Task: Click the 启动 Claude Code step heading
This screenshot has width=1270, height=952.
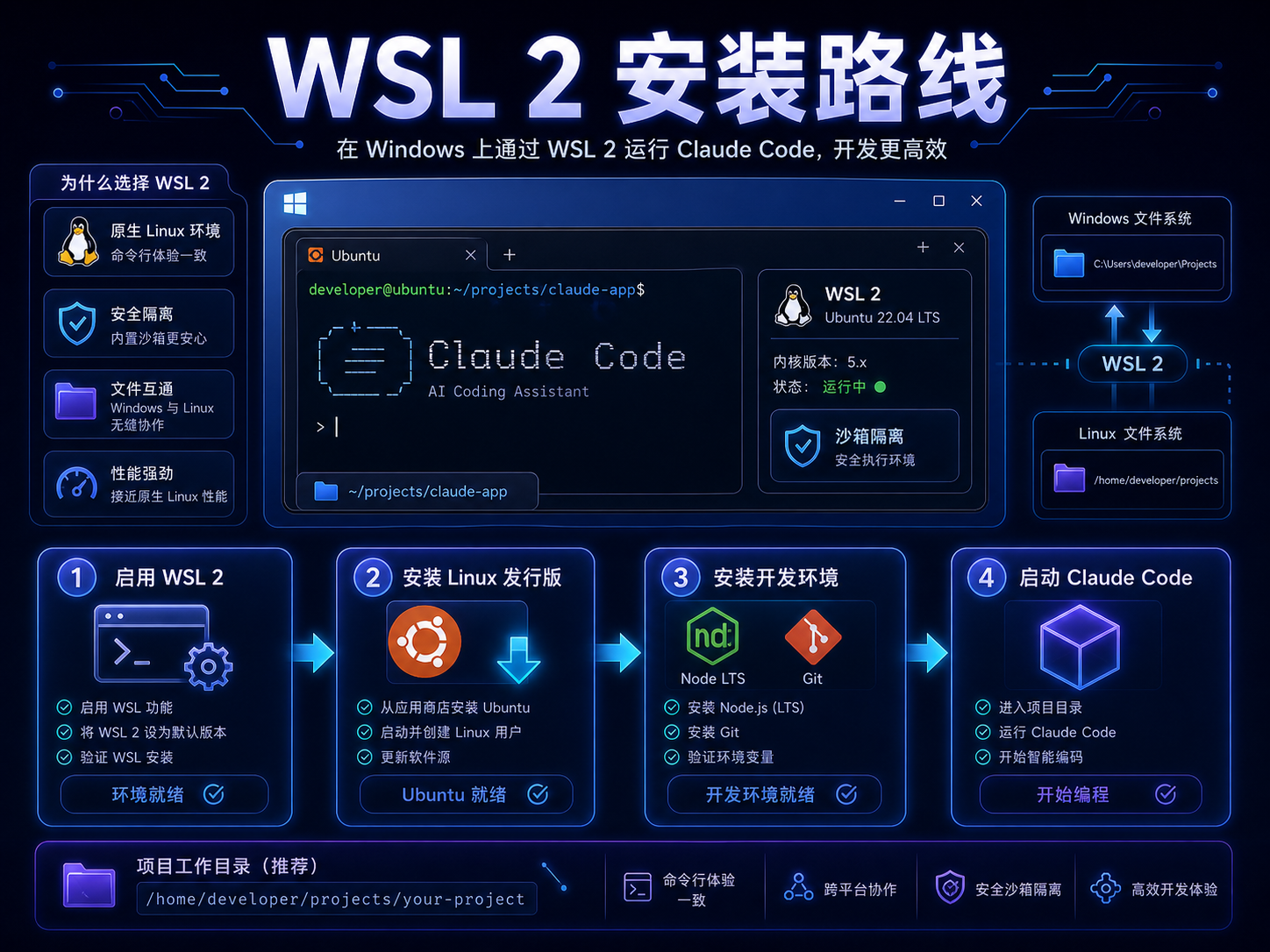Action: pyautogui.click(x=1106, y=578)
